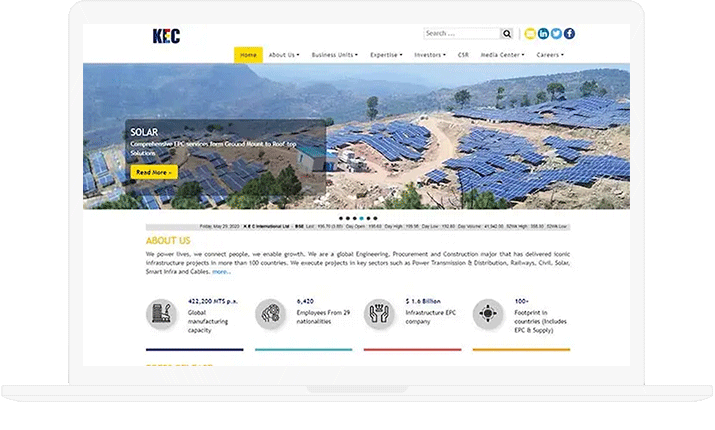Select the first carousel dot
Screen dimensions: 715x430
[341, 218]
